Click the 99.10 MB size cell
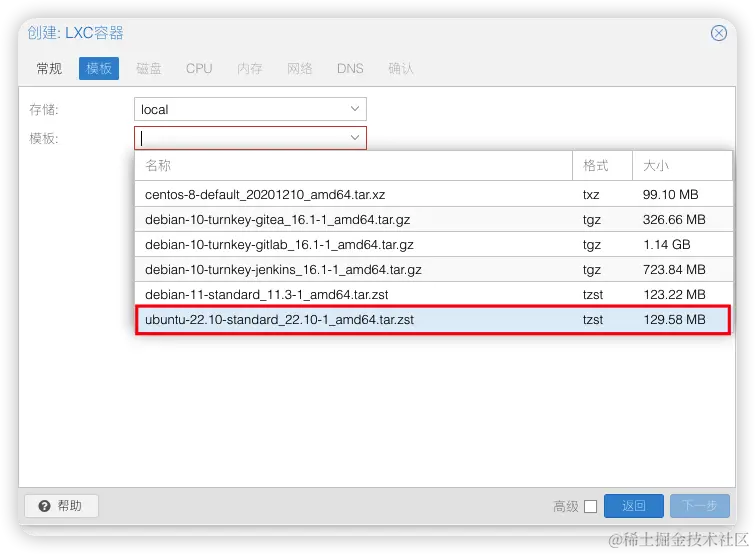Image resolution: width=755 pixels, height=554 pixels. 670,194
